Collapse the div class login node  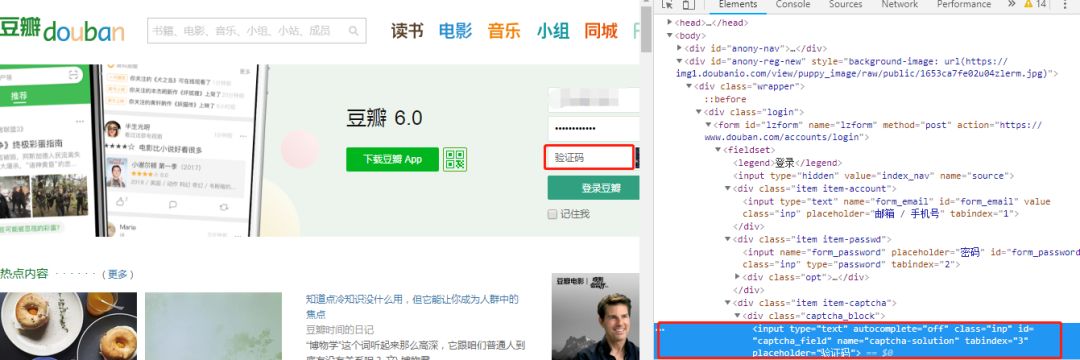tap(699, 112)
